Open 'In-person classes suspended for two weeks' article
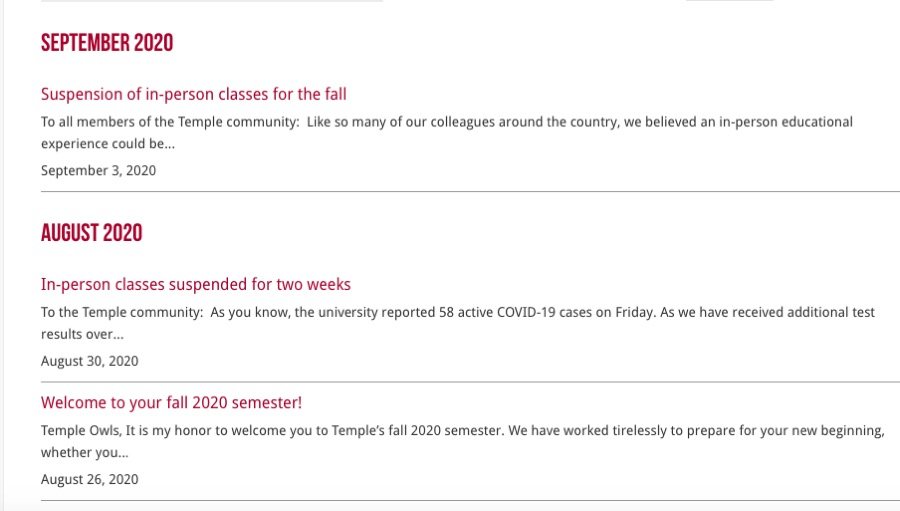 [195, 284]
